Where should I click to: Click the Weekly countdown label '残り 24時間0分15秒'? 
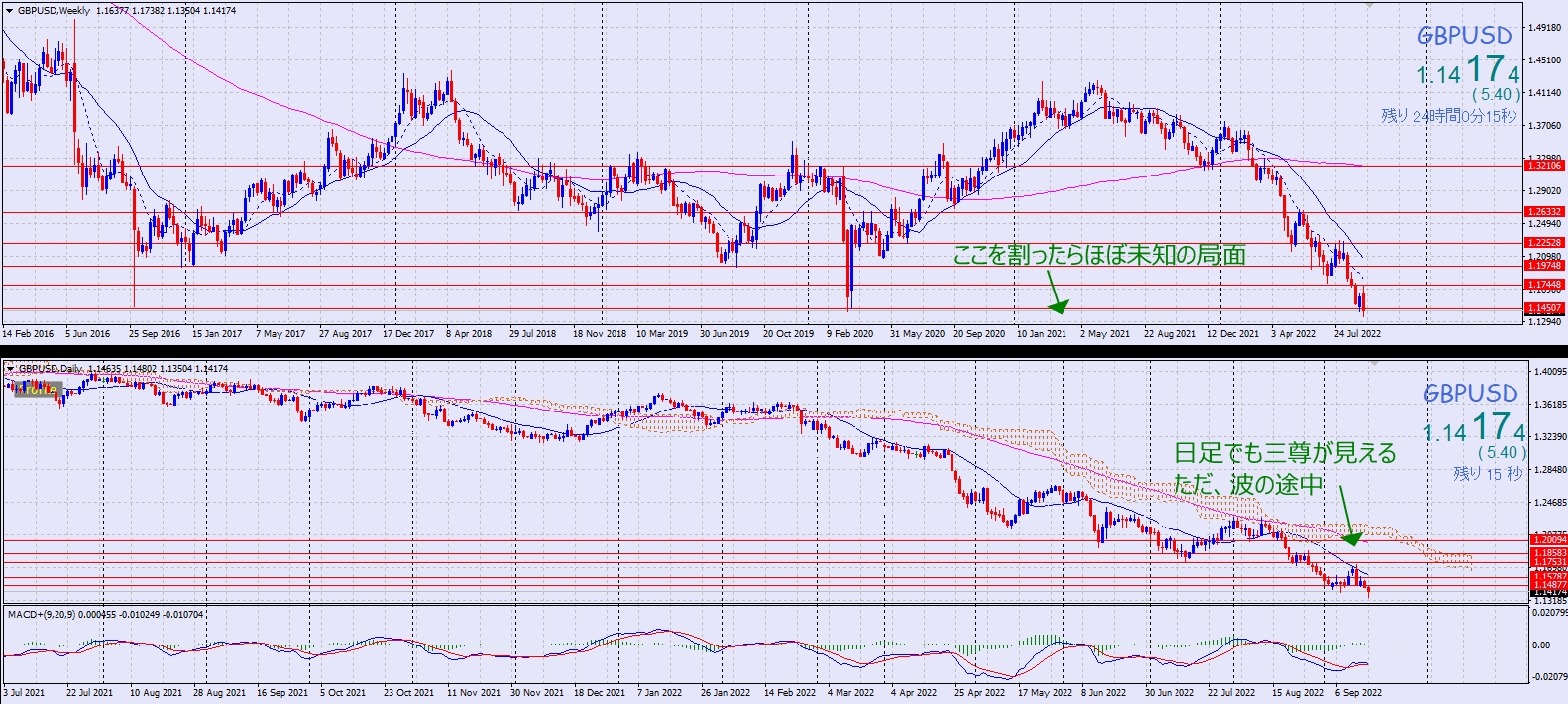click(x=1448, y=116)
